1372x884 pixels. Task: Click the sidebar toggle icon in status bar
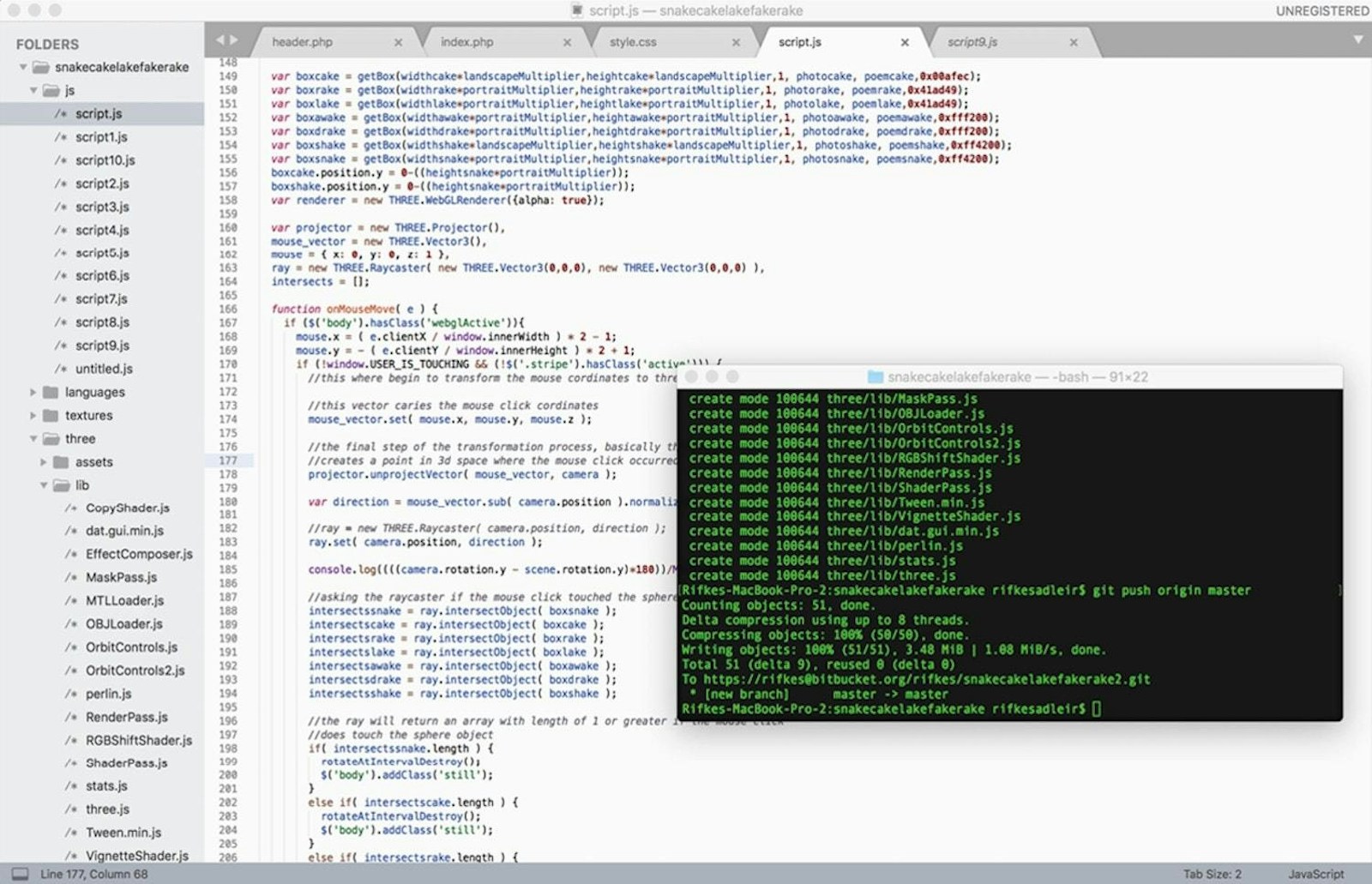(20, 874)
